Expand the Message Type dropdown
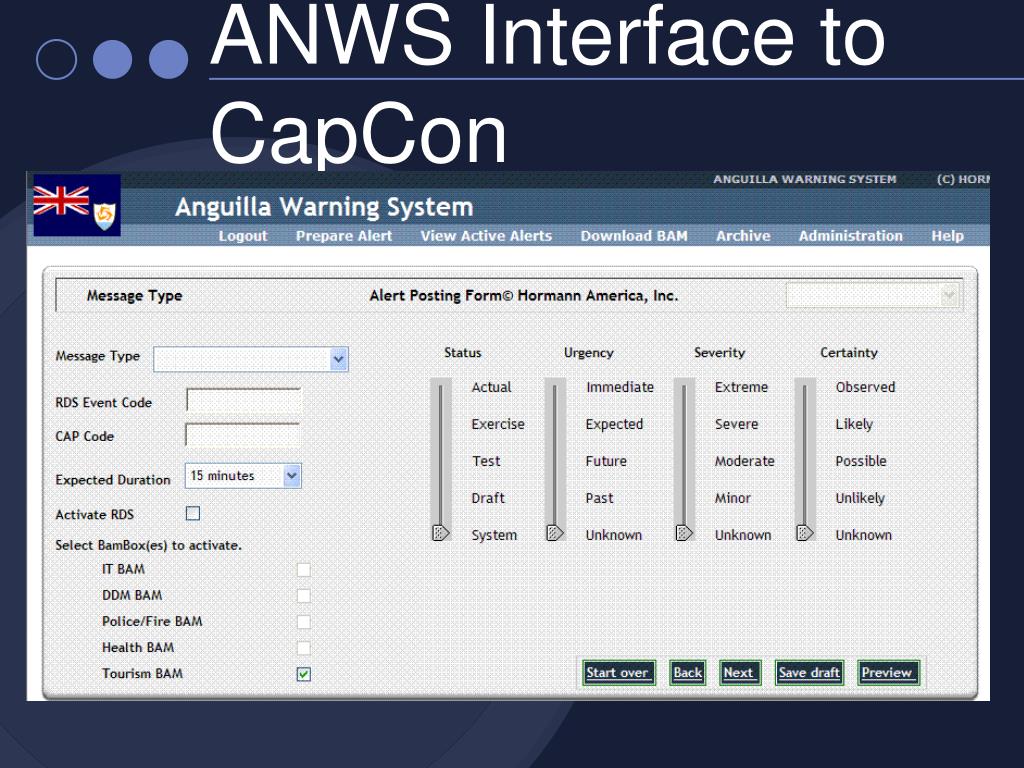1024x768 pixels. [251, 359]
